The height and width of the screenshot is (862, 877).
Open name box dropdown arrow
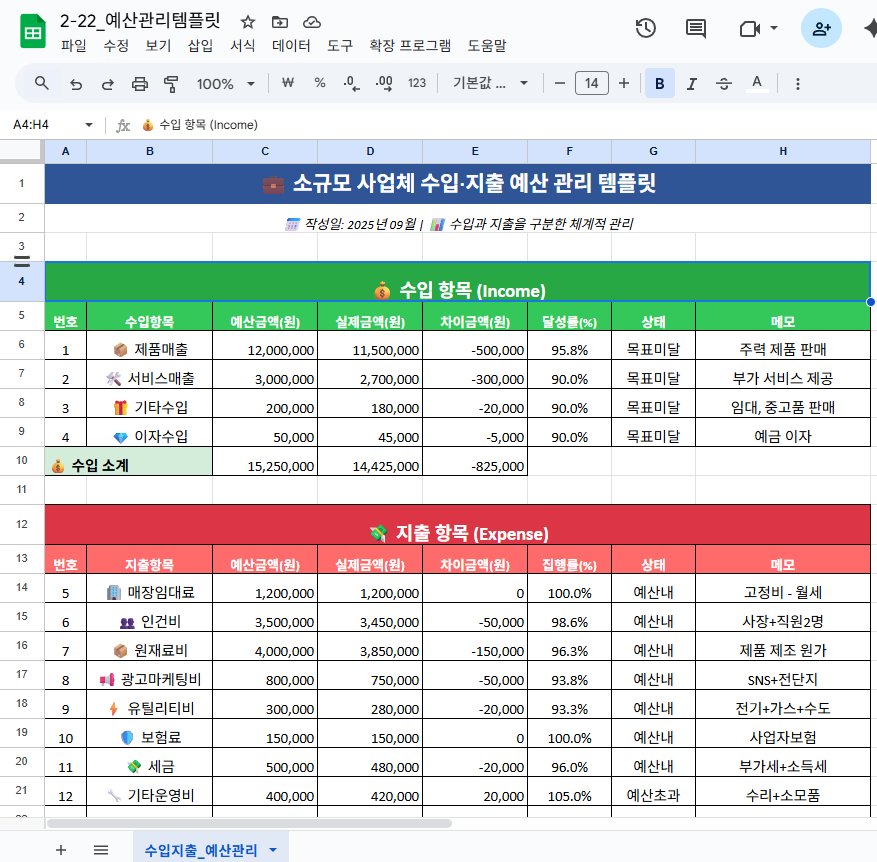88,124
